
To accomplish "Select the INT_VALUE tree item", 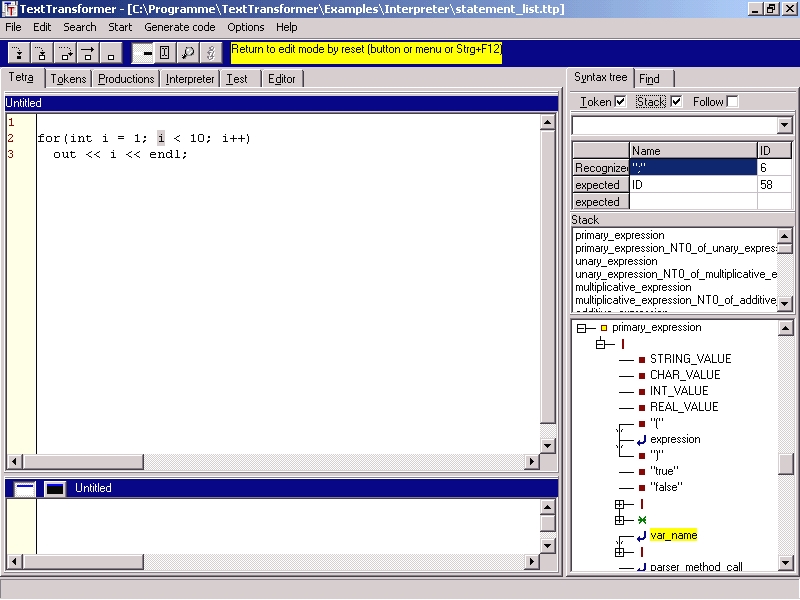I will point(679,391).
